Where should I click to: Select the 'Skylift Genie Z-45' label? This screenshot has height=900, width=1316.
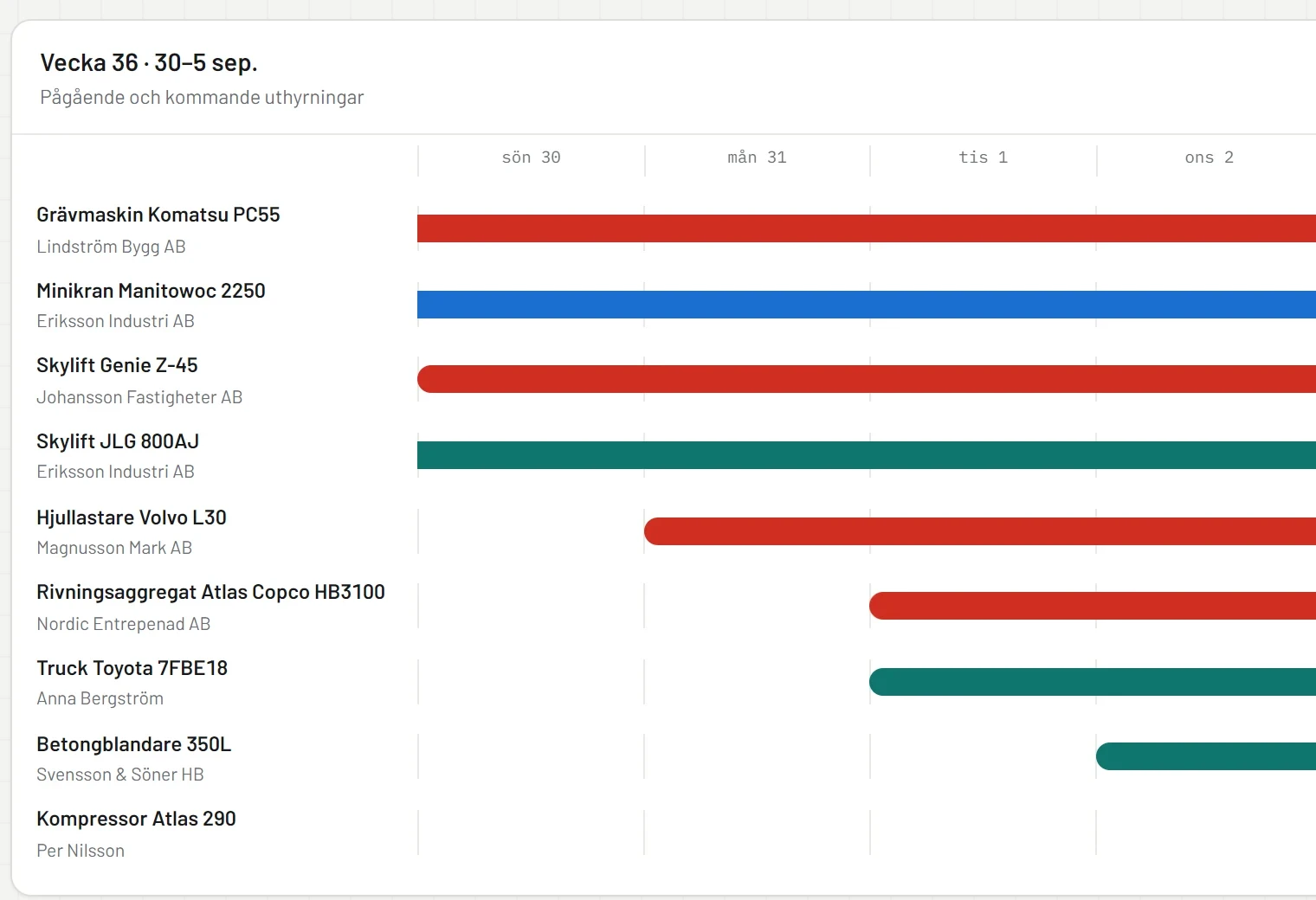pyautogui.click(x=117, y=365)
